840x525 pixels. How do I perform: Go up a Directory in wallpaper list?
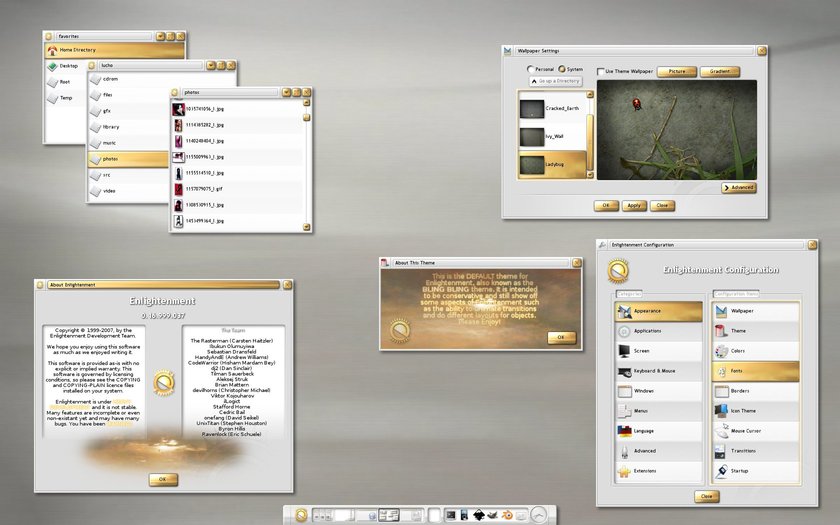[556, 81]
